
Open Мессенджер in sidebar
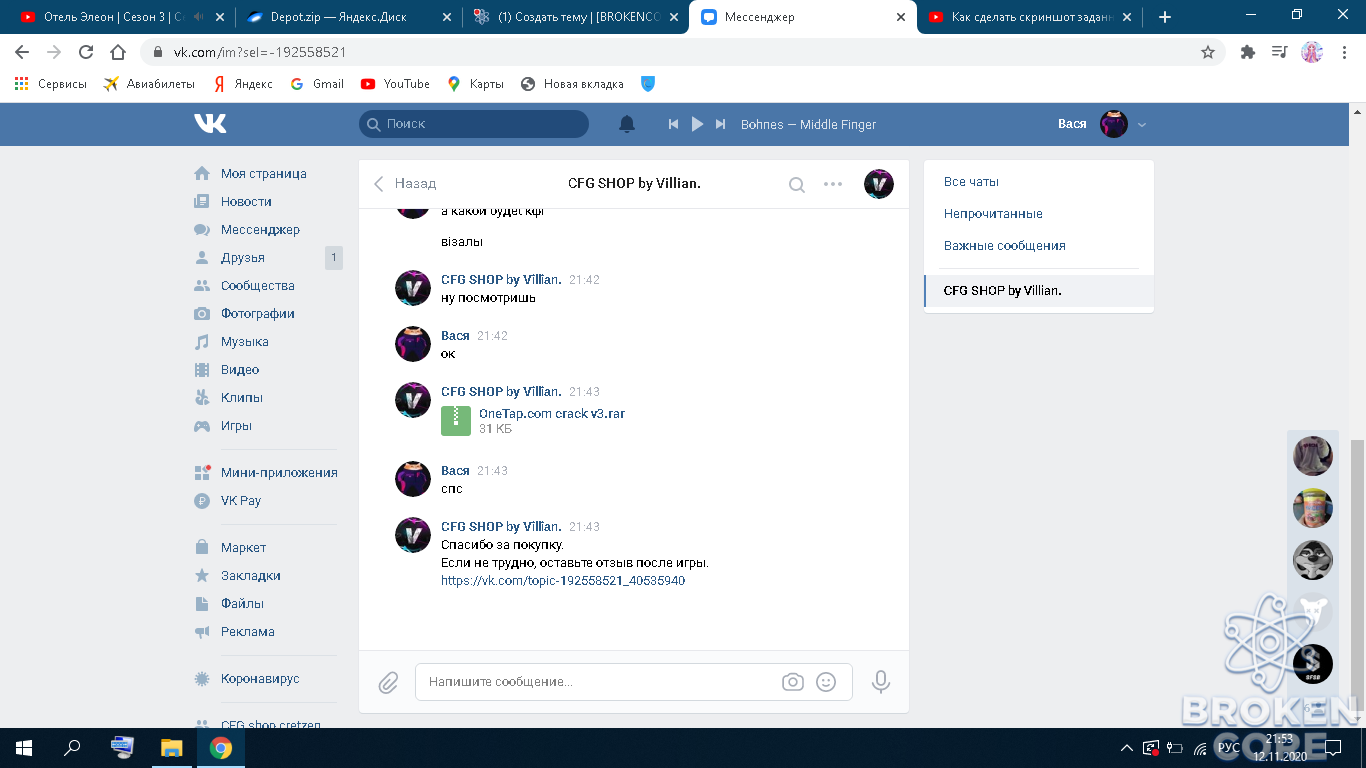click(x=260, y=230)
